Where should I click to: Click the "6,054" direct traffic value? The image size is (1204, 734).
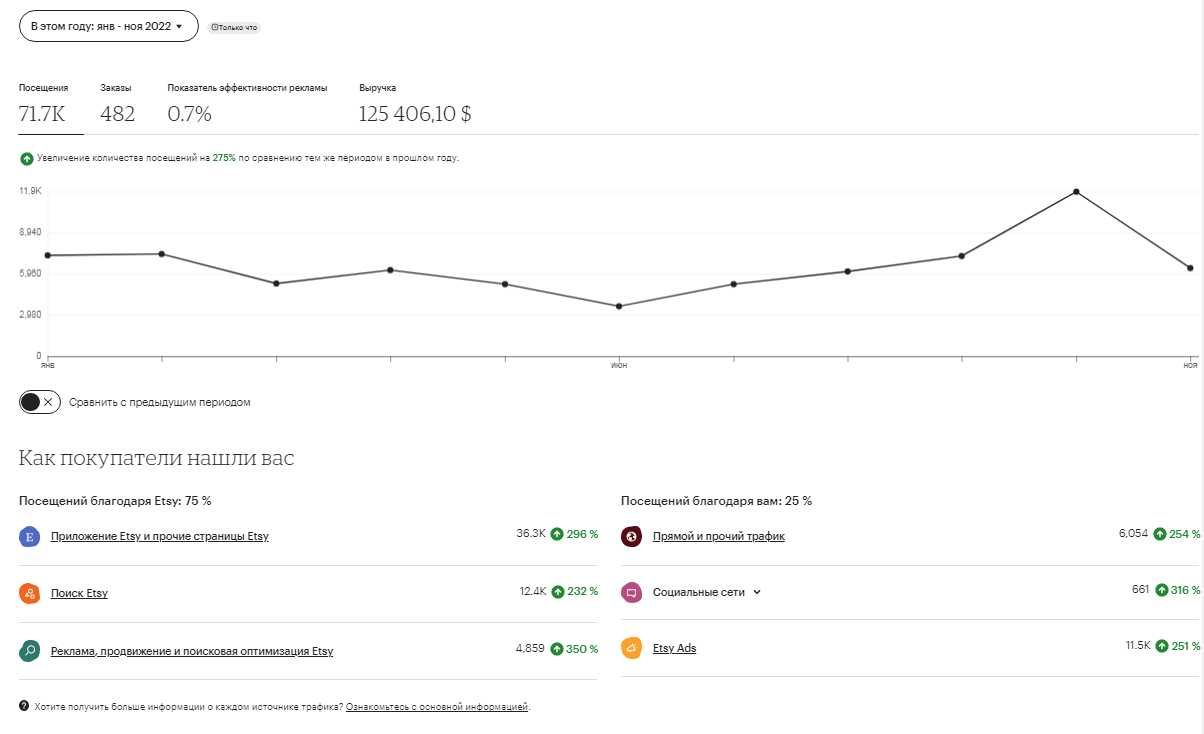coord(1134,534)
